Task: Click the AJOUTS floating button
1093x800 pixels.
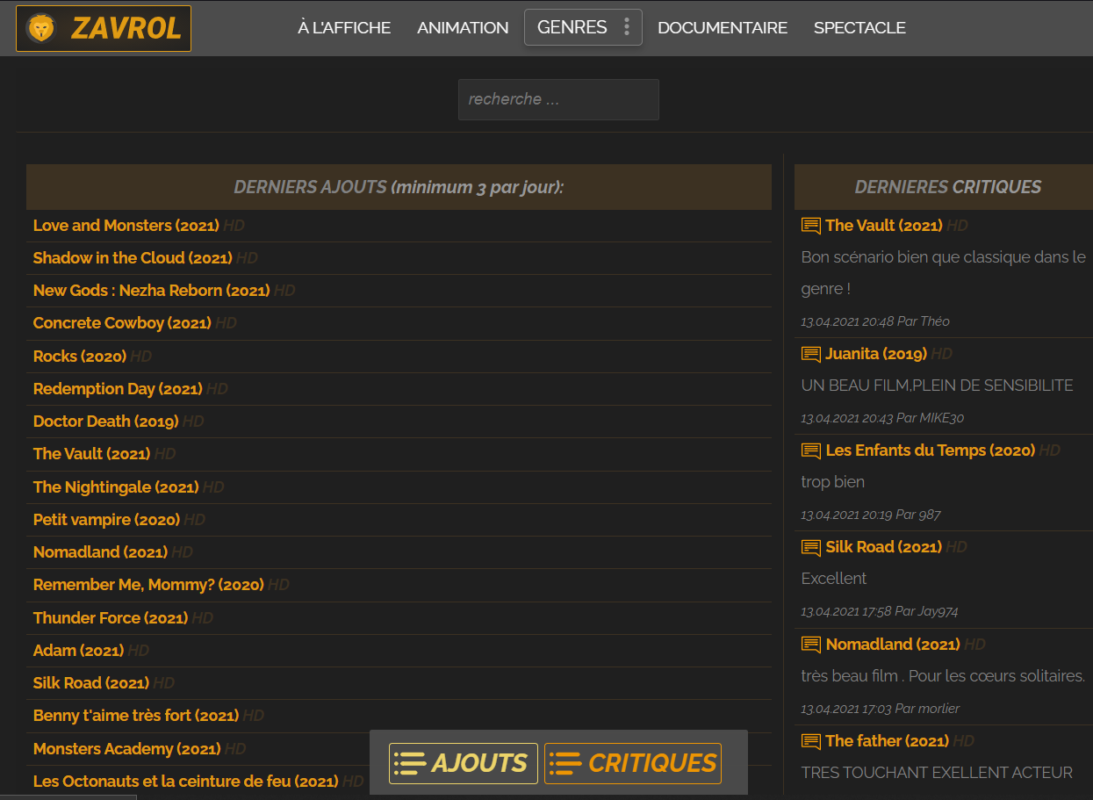Action: click(463, 763)
